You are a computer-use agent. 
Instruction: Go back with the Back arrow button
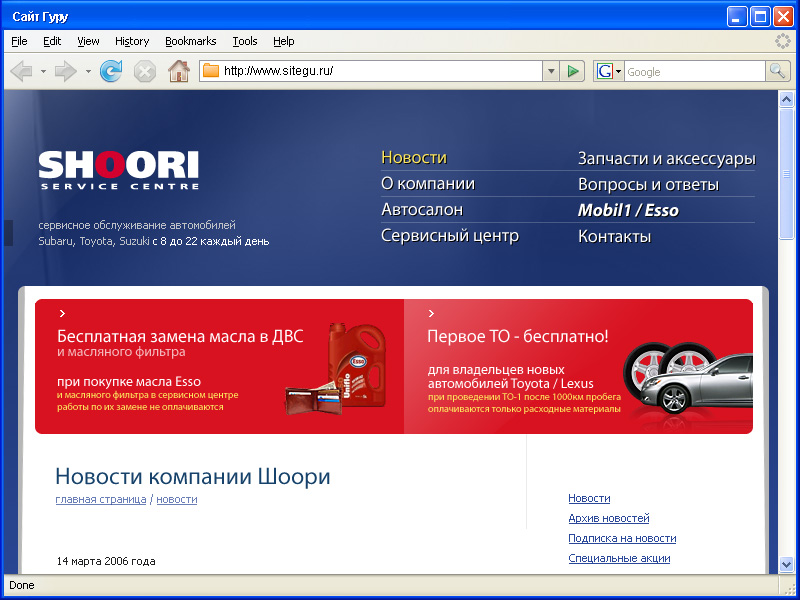coord(21,71)
